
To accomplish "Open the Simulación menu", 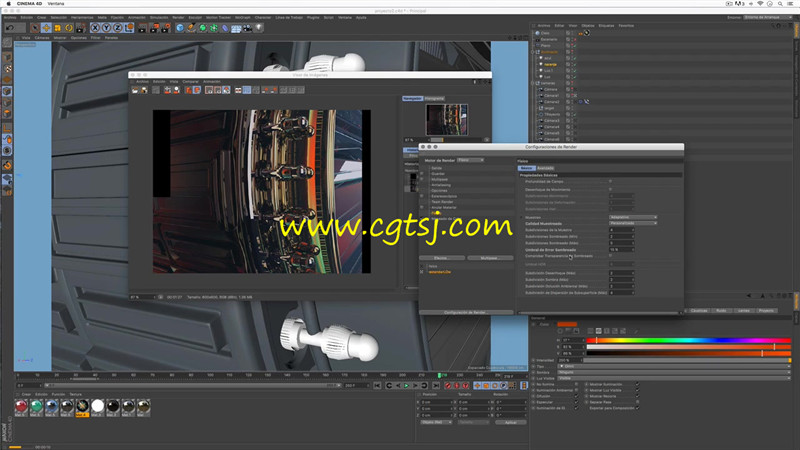I will point(159,17).
